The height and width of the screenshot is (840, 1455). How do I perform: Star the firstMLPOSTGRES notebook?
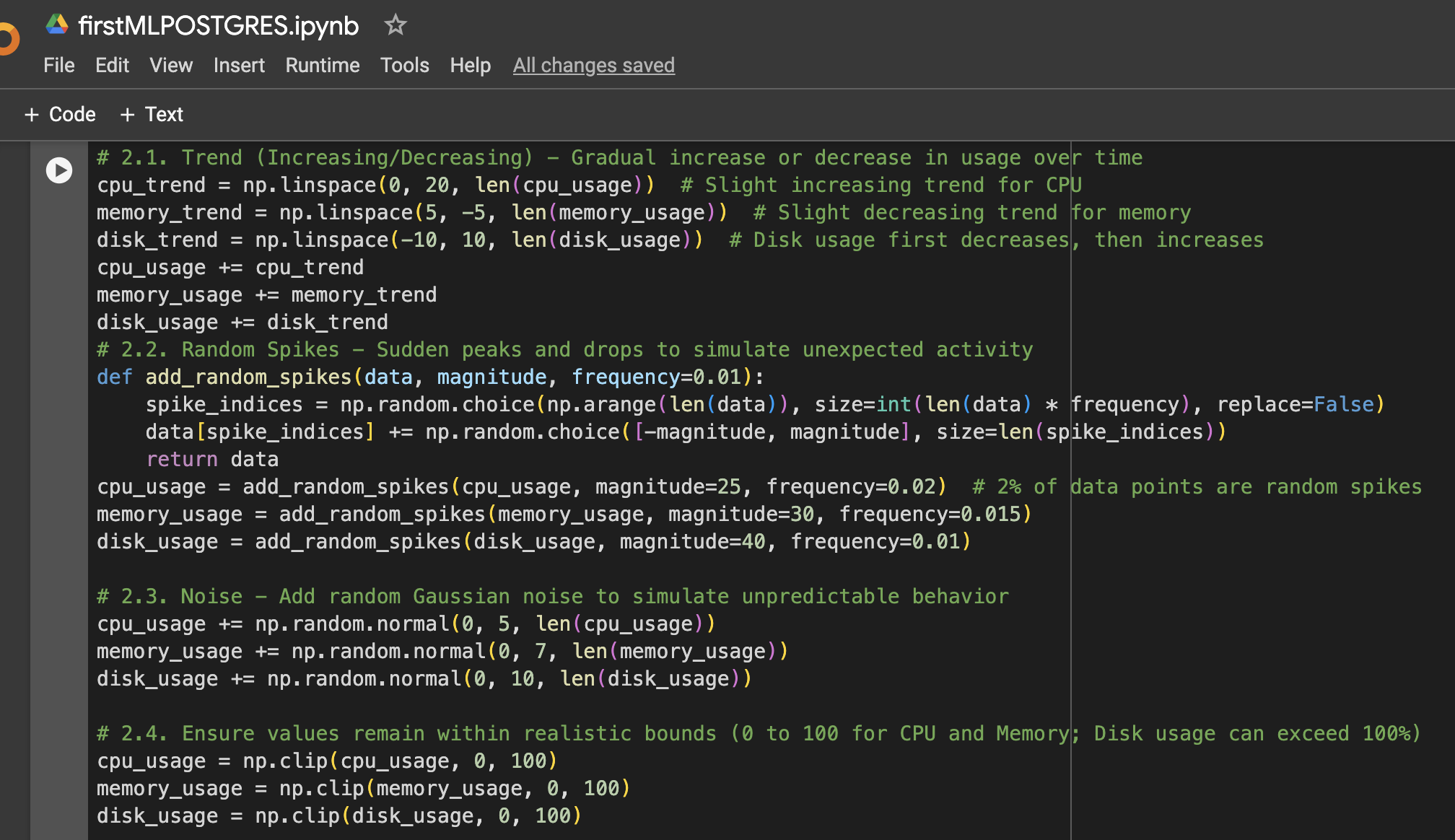point(395,25)
